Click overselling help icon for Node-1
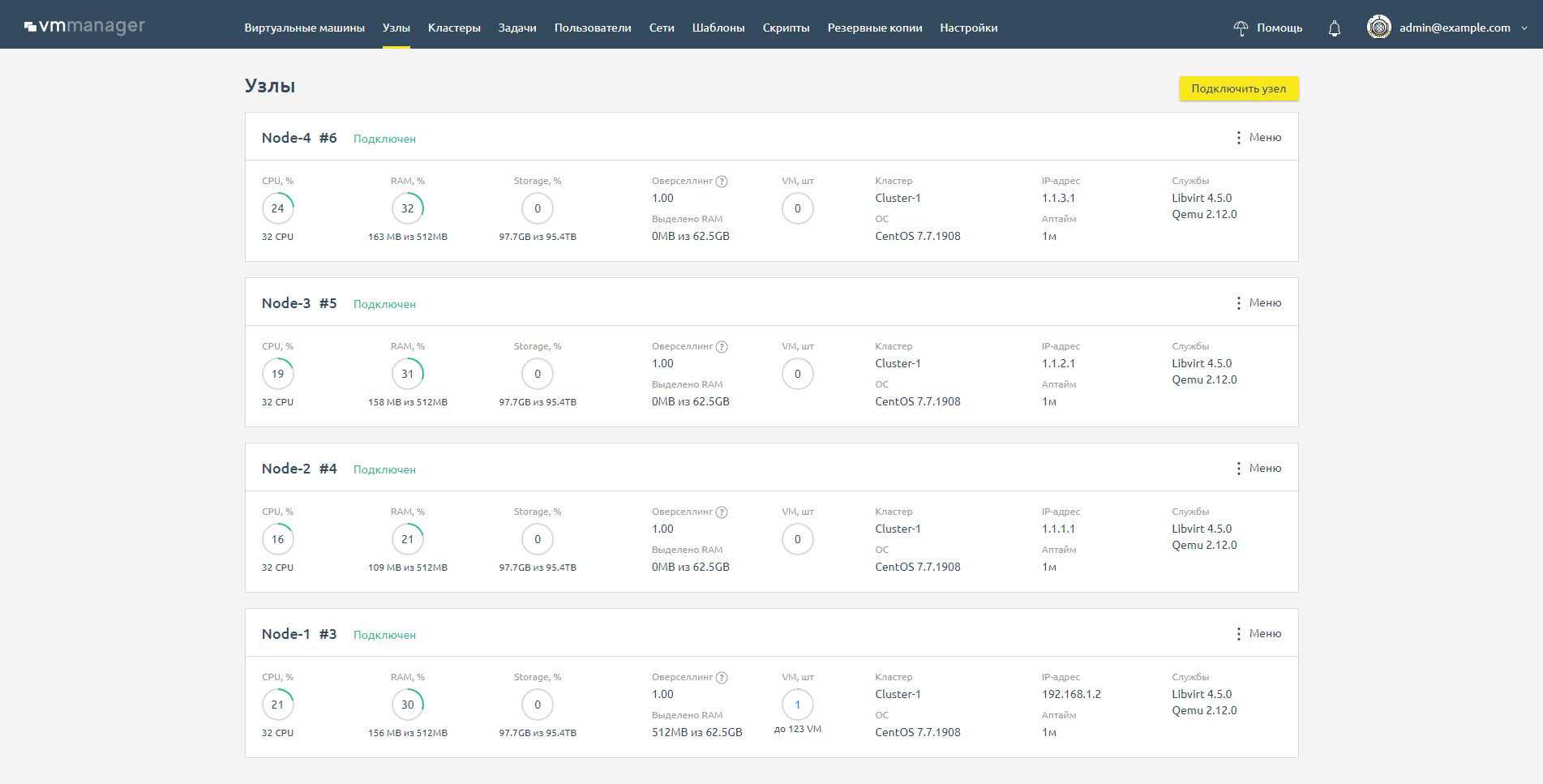Viewport: 1543px width, 784px height. coord(722,678)
